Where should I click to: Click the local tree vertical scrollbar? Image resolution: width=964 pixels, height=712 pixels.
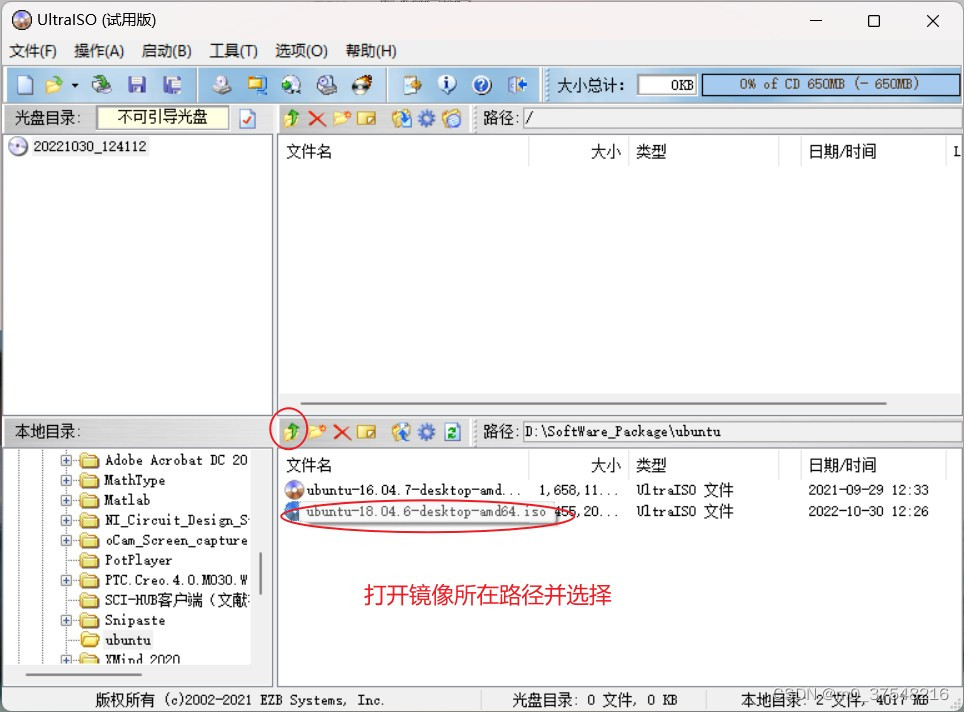pyautogui.click(x=261, y=573)
